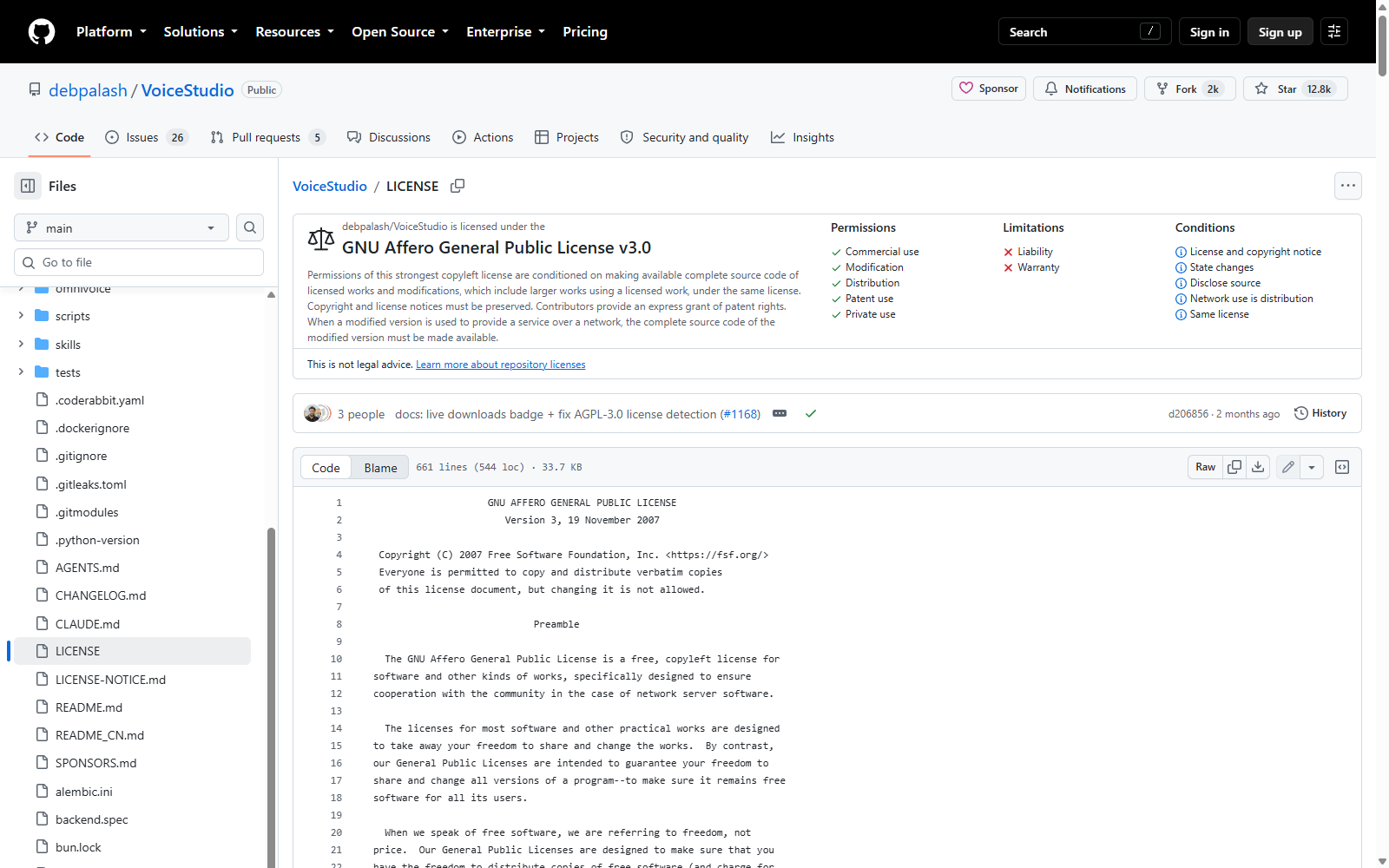Screen dimensions: 1389x868
Task: Open the symbols panel
Action: click(x=1342, y=467)
